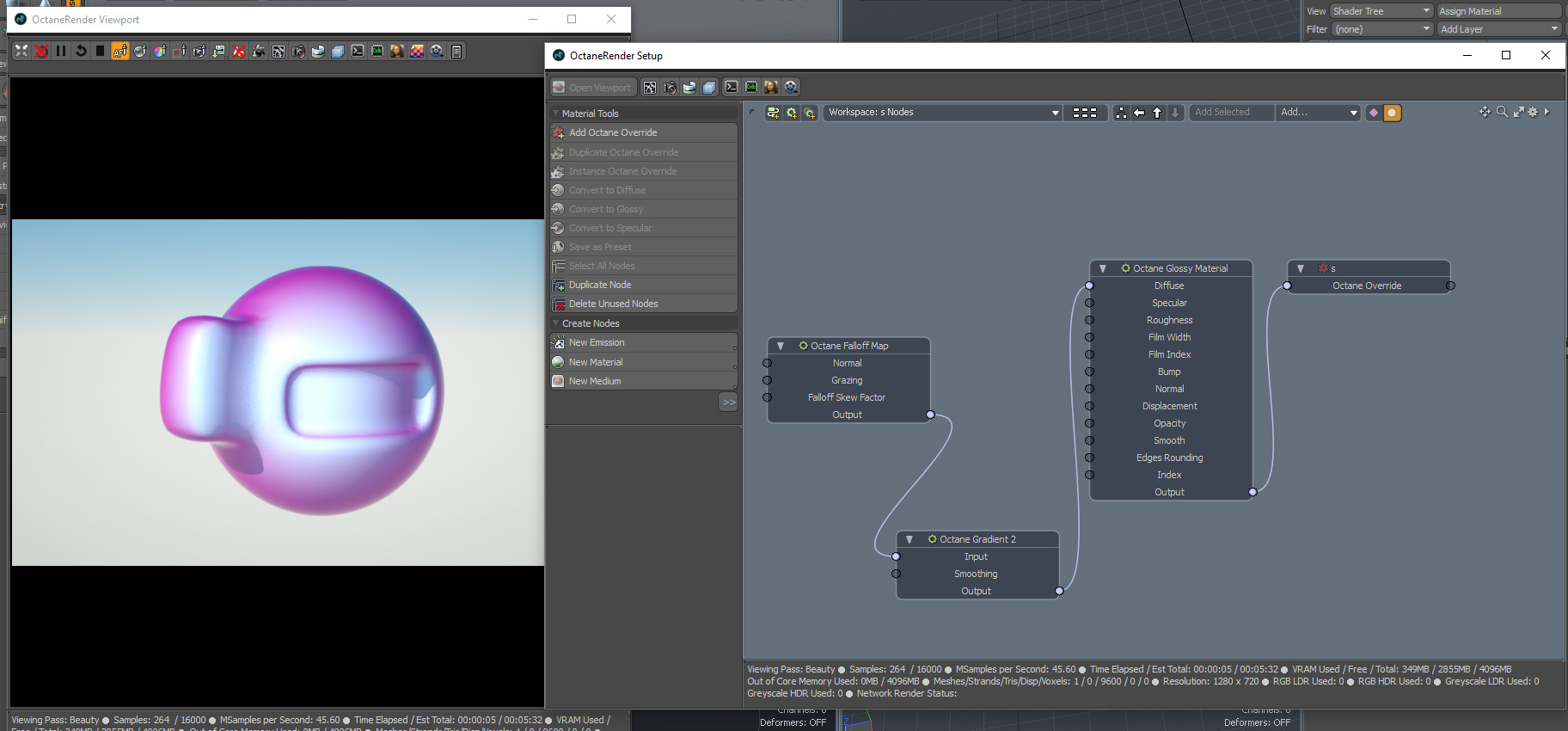Click the restart render circular arrow icon

pos(81,51)
